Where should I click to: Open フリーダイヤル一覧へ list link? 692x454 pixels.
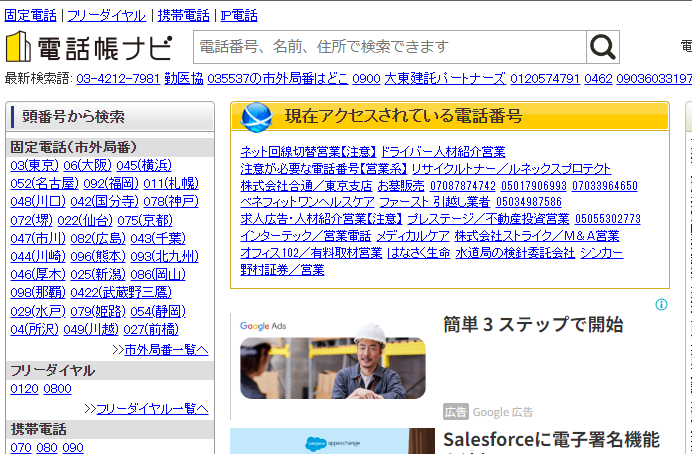tap(152, 409)
